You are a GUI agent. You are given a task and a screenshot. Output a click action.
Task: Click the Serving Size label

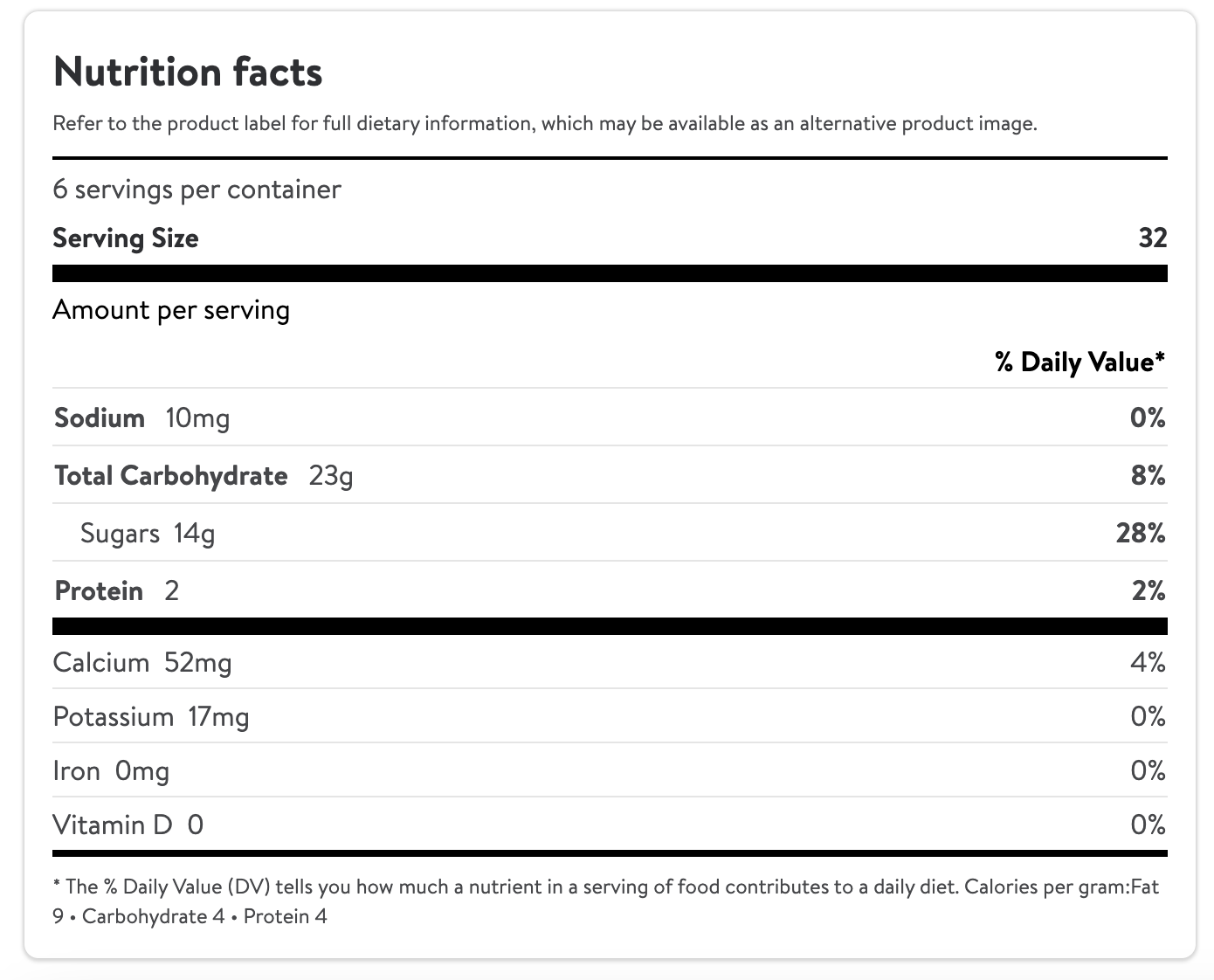click(x=126, y=238)
